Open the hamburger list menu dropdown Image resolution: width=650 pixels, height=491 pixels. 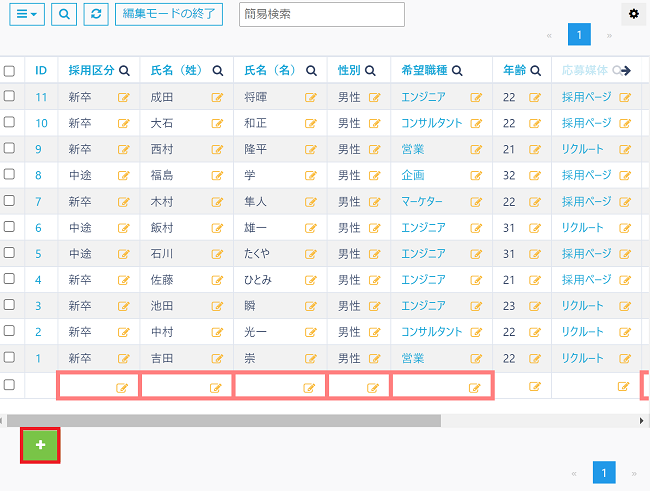pyautogui.click(x=30, y=14)
